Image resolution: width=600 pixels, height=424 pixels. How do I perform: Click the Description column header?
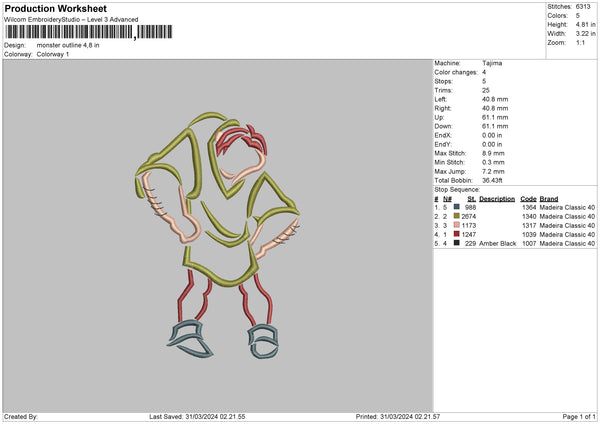[497, 198]
